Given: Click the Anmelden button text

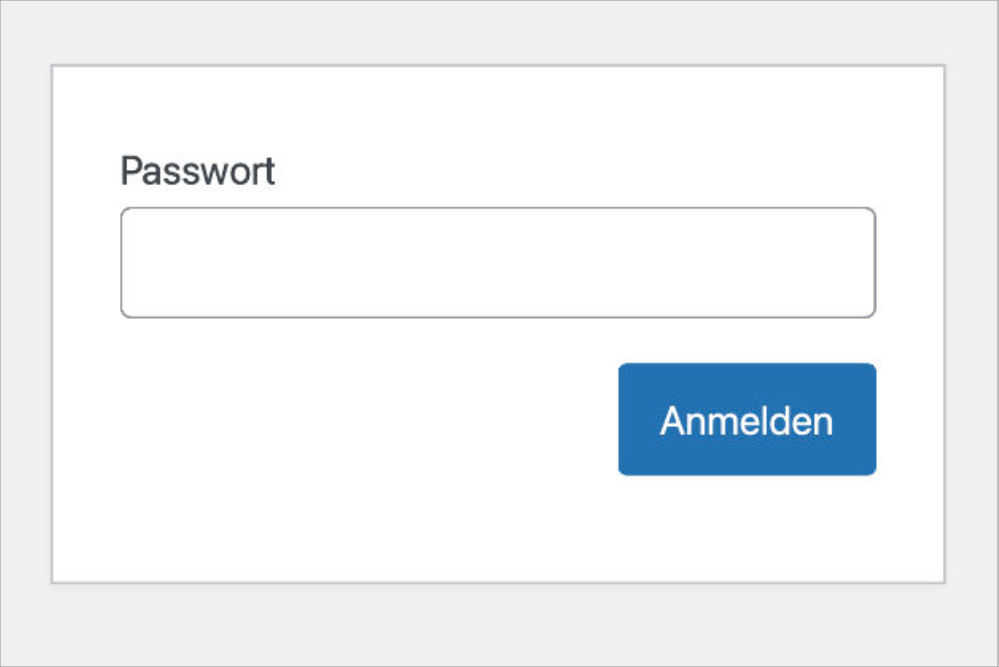Looking at the screenshot, I should (746, 421).
